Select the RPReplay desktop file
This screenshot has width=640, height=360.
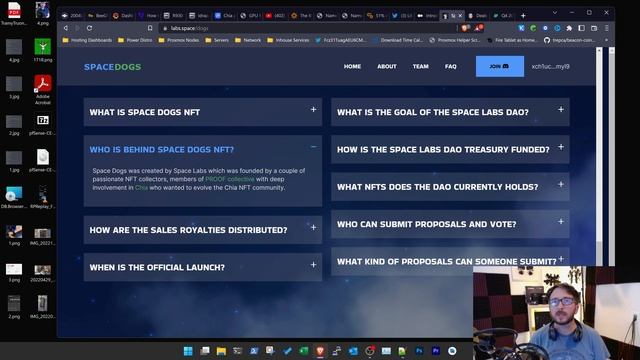coord(43,198)
